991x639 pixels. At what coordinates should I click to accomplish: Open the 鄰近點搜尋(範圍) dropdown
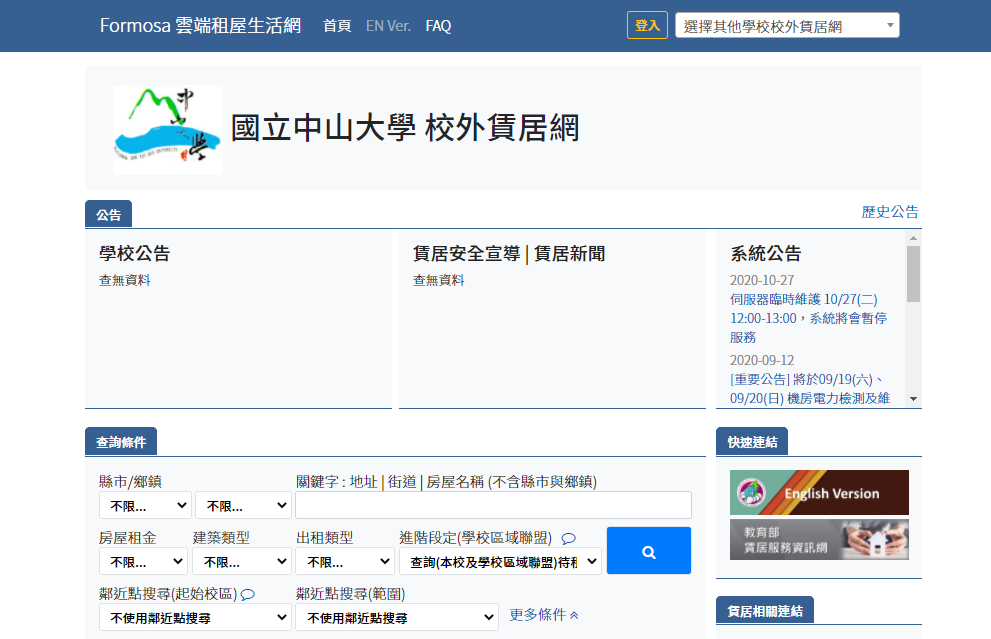[397, 618]
